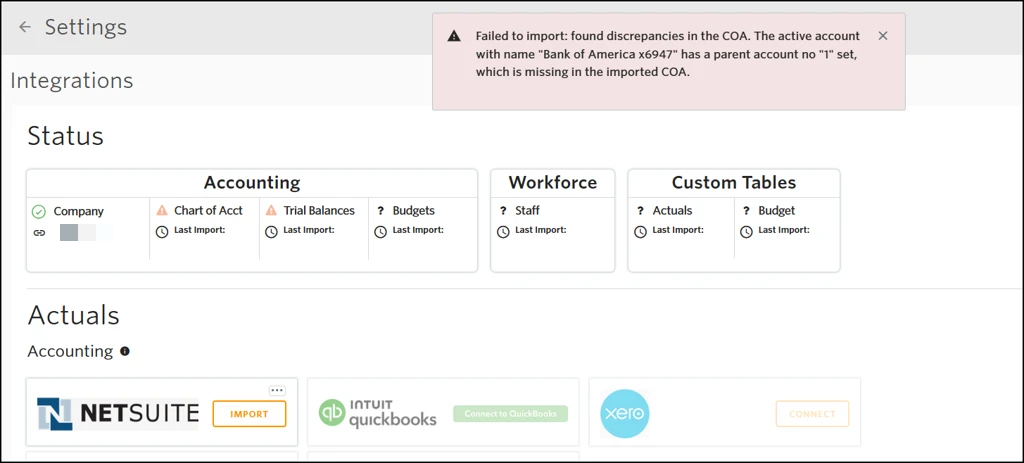Open the NetSuite card three-dot menu
The height and width of the screenshot is (463, 1024).
coord(277,390)
